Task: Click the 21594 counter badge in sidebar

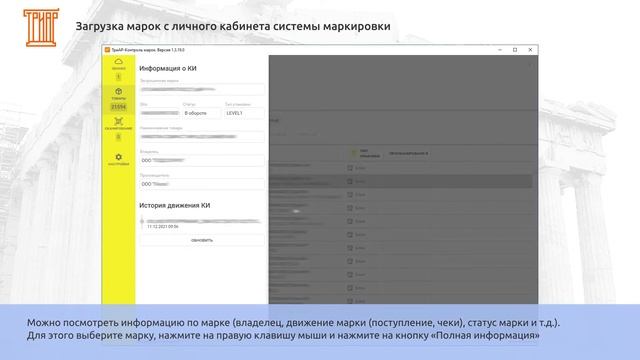Action: (118, 107)
